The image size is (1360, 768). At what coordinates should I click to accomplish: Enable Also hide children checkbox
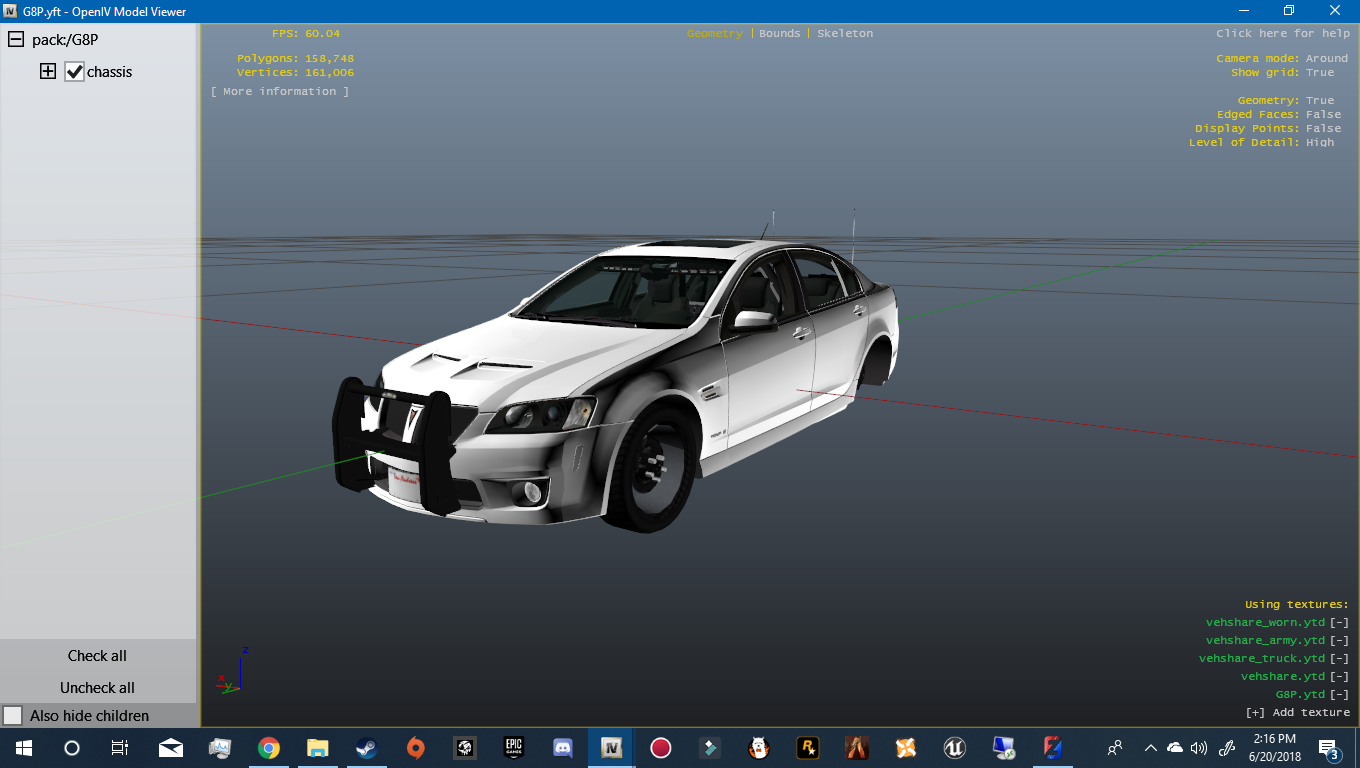point(13,716)
